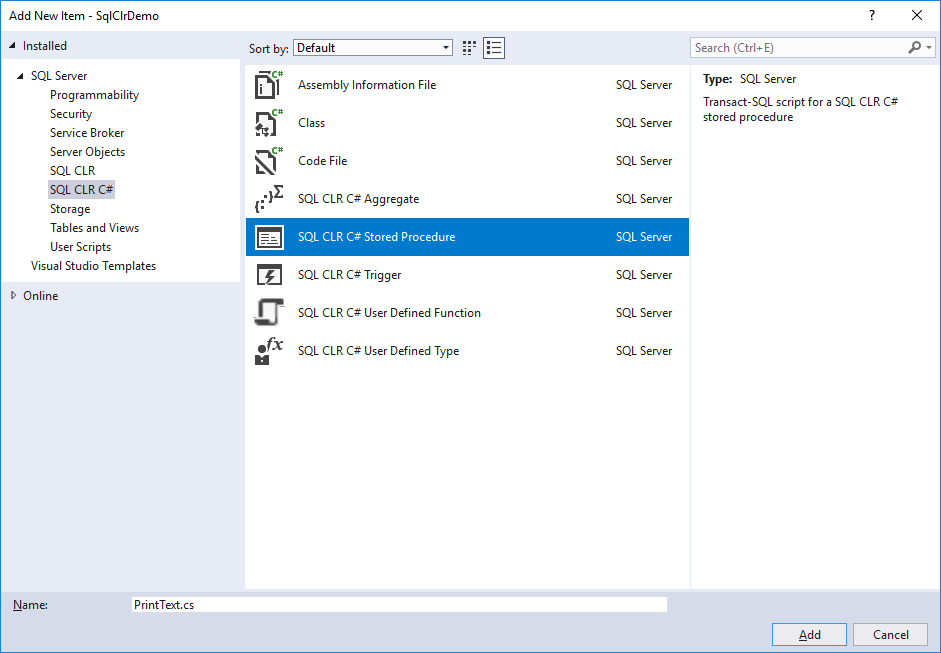Click the Name field containing PrintText.cs
This screenshot has width=941, height=653.
(x=399, y=604)
